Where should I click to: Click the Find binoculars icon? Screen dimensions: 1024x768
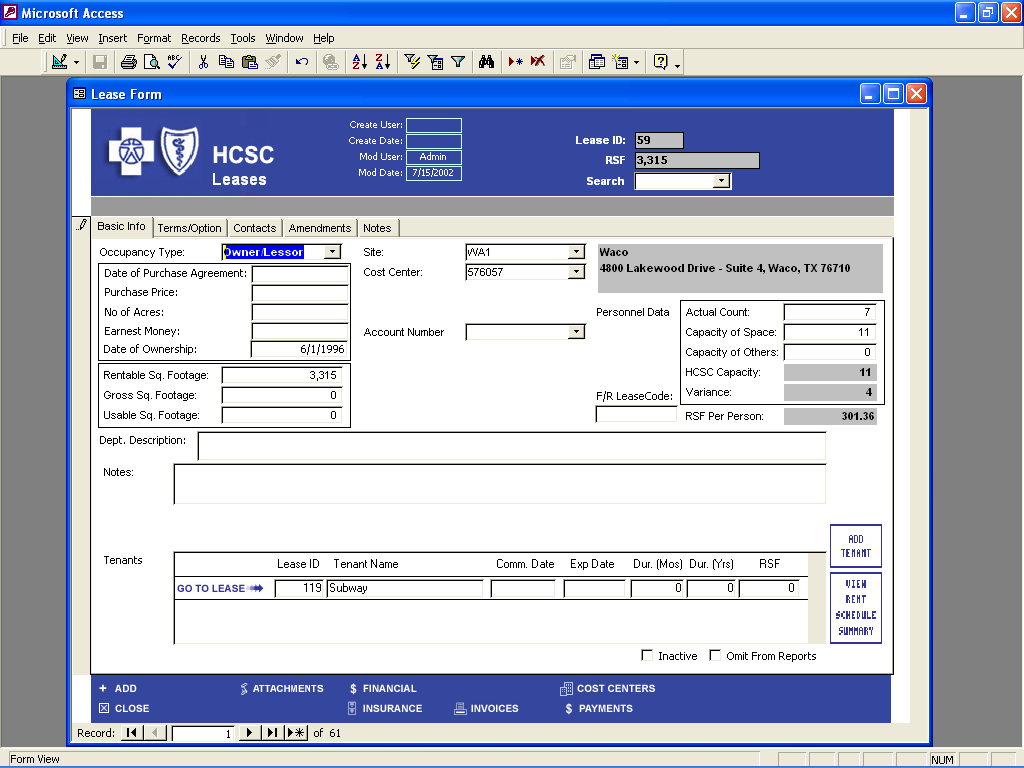[x=487, y=62]
